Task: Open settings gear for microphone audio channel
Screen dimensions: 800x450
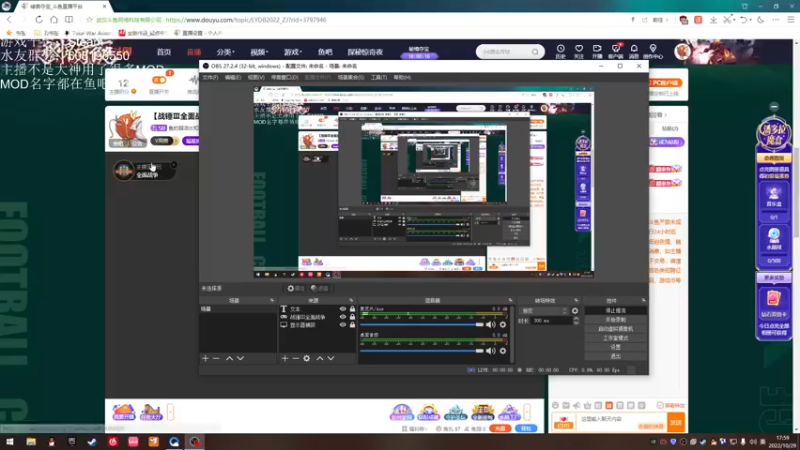Action: (503, 324)
